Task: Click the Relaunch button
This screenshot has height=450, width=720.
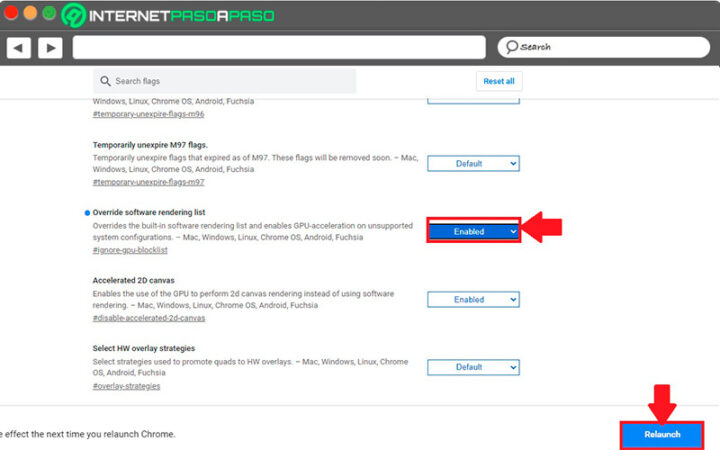Action: pos(662,434)
